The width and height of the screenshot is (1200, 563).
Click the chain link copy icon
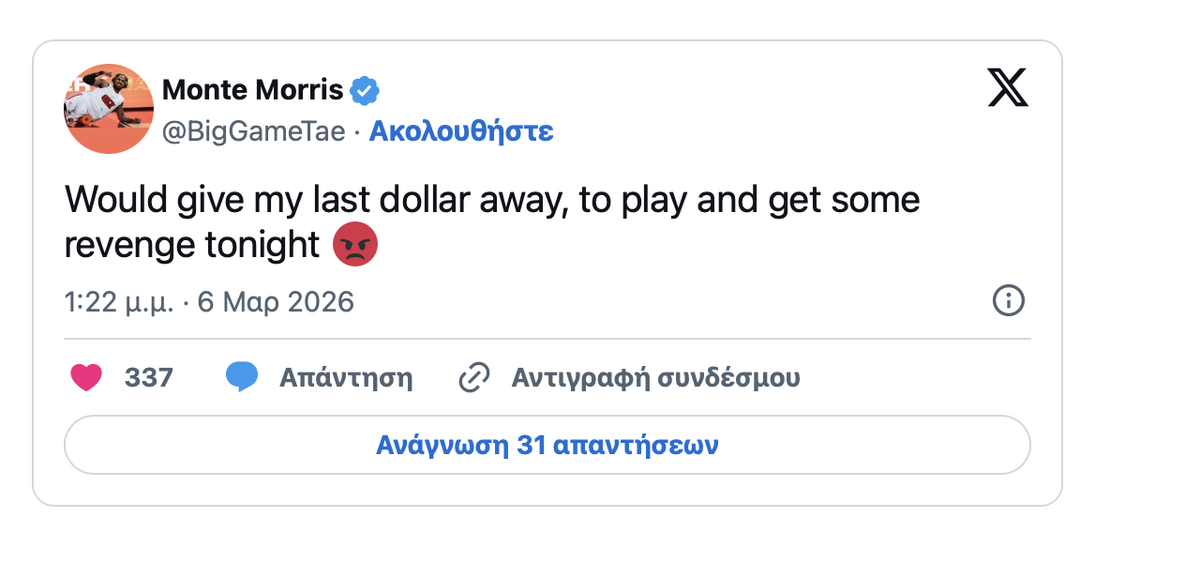coord(473,378)
